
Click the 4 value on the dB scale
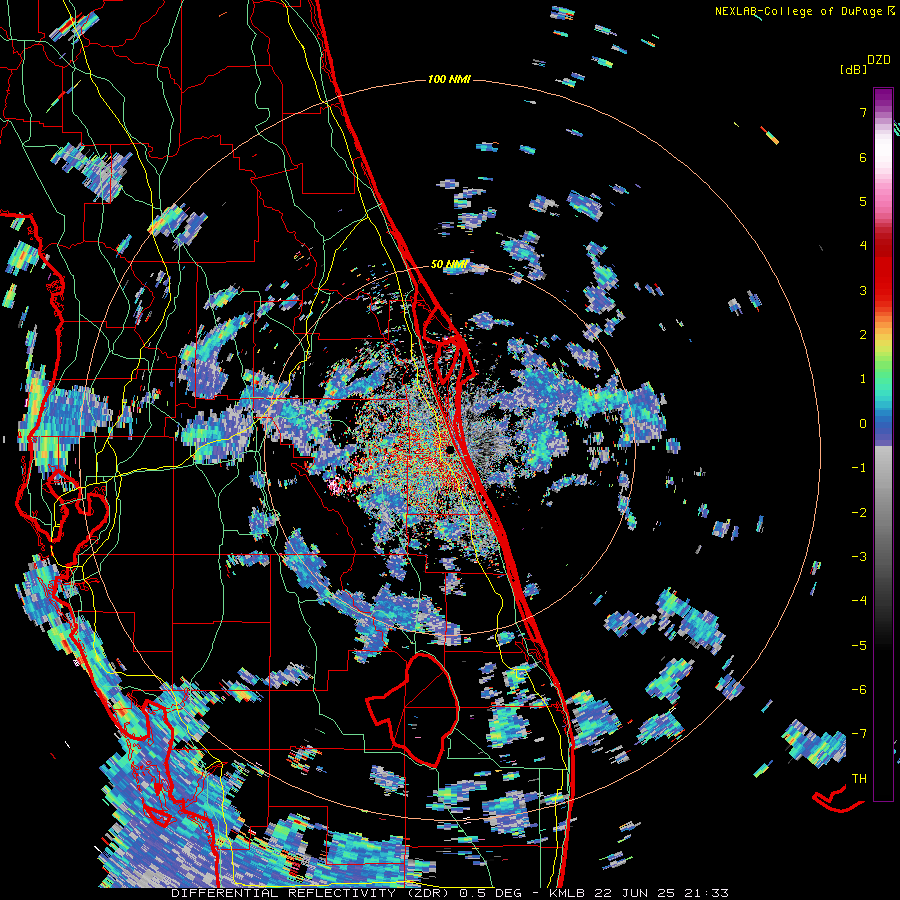(x=863, y=246)
